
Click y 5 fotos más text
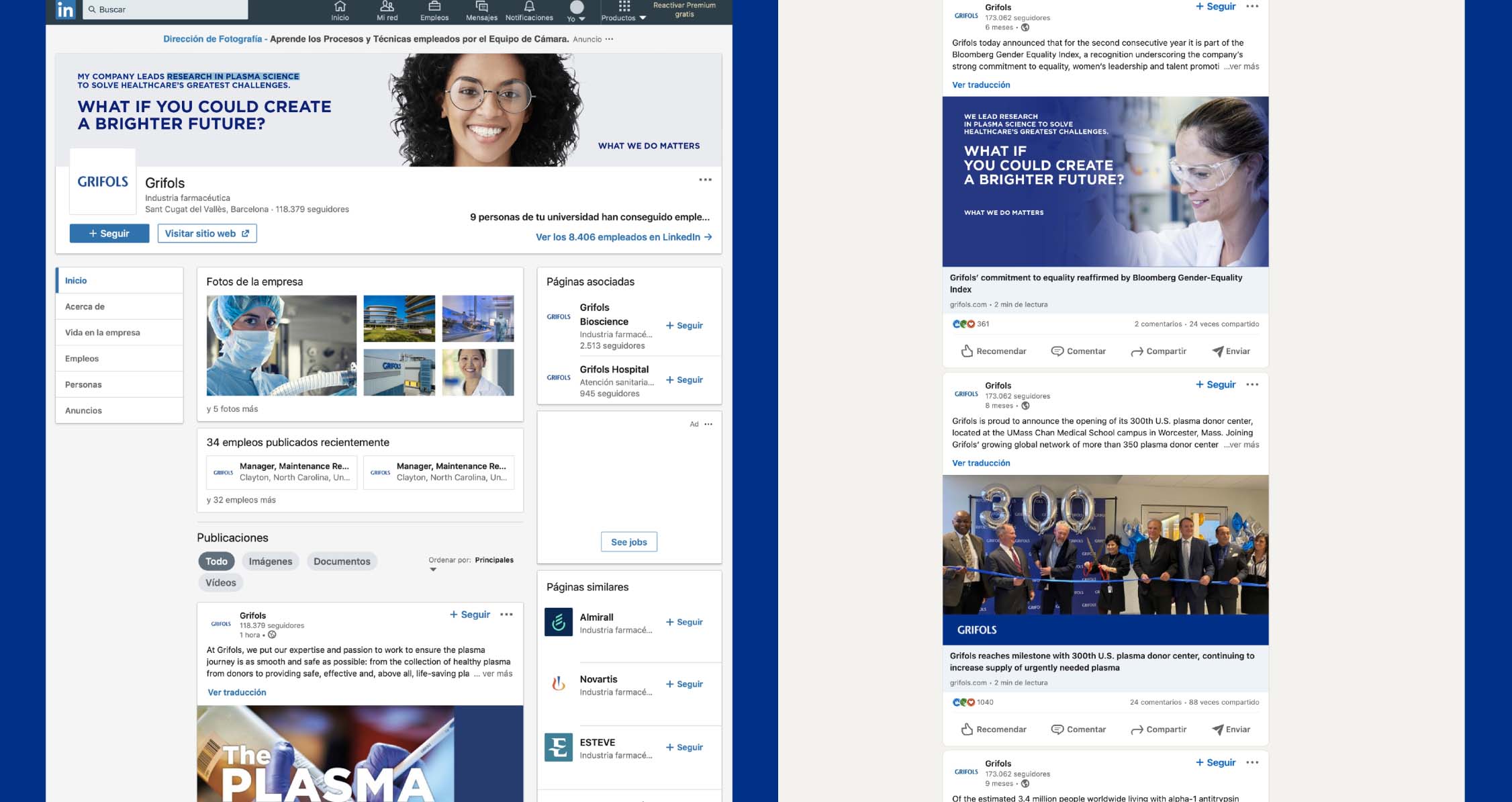tap(232, 408)
